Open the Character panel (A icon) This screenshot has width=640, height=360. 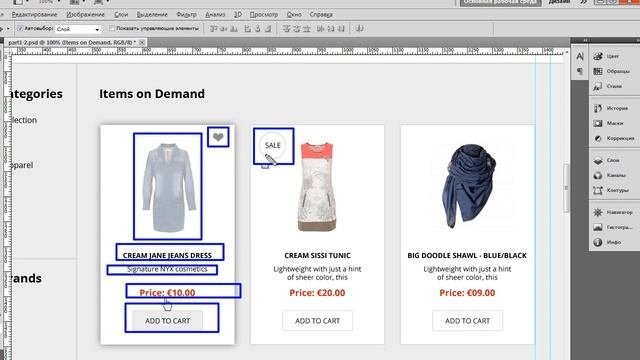coord(580,56)
